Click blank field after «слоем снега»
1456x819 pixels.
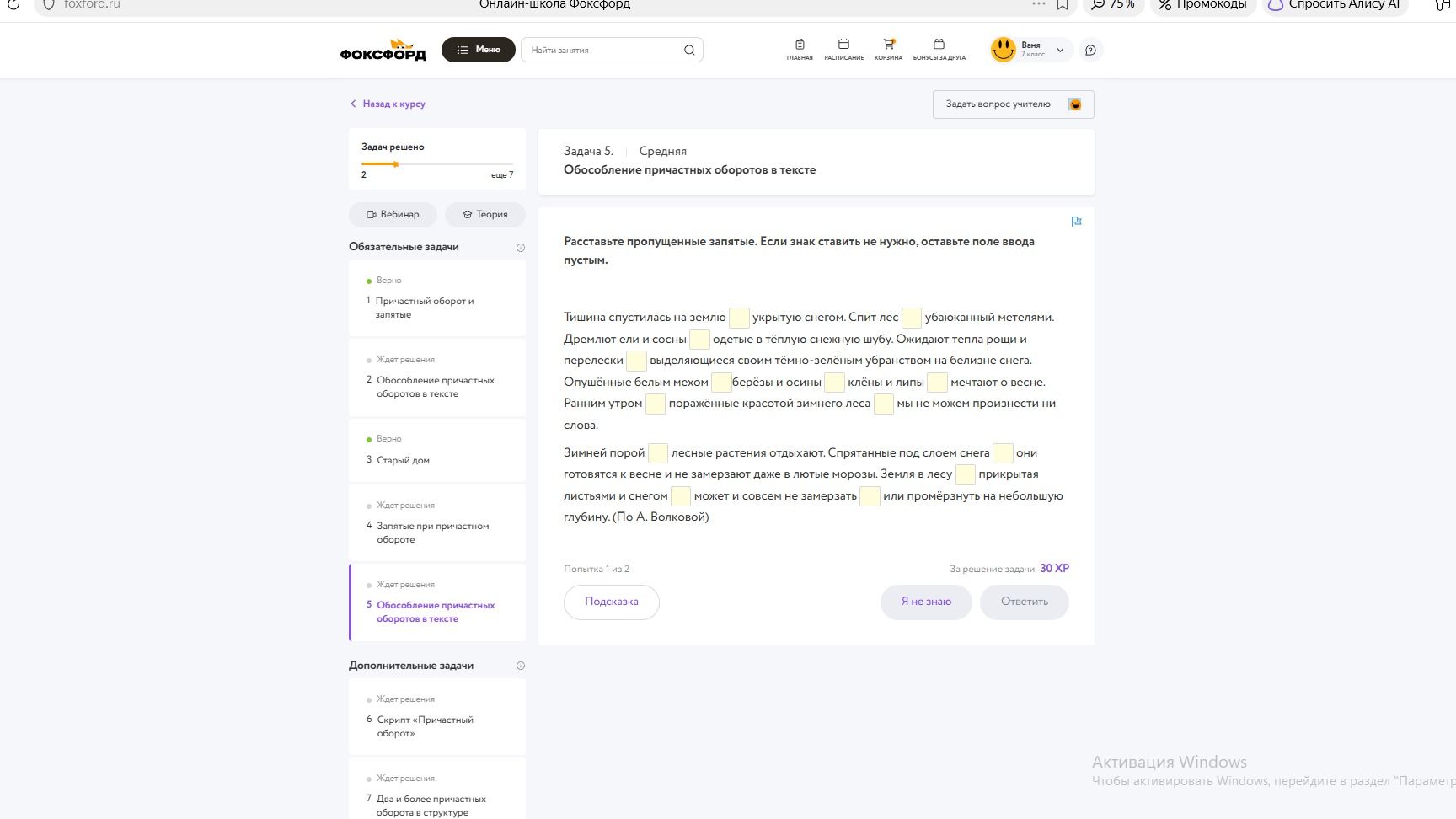[x=1003, y=453]
